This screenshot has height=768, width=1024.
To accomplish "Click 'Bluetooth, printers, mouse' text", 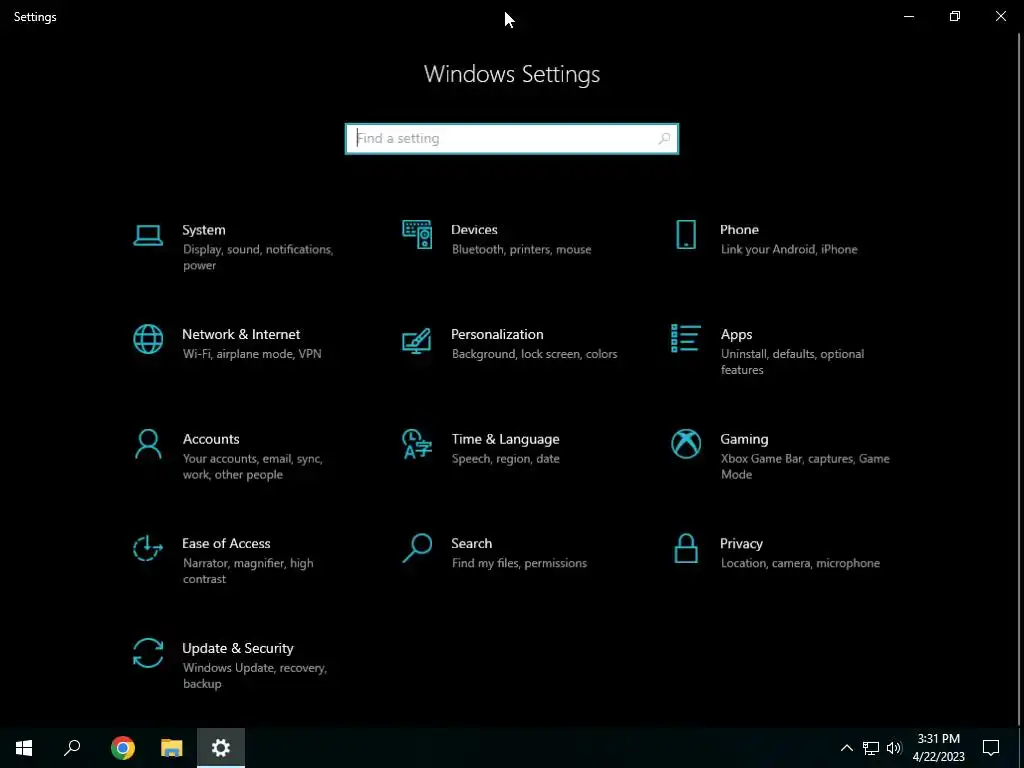I will click(521, 249).
